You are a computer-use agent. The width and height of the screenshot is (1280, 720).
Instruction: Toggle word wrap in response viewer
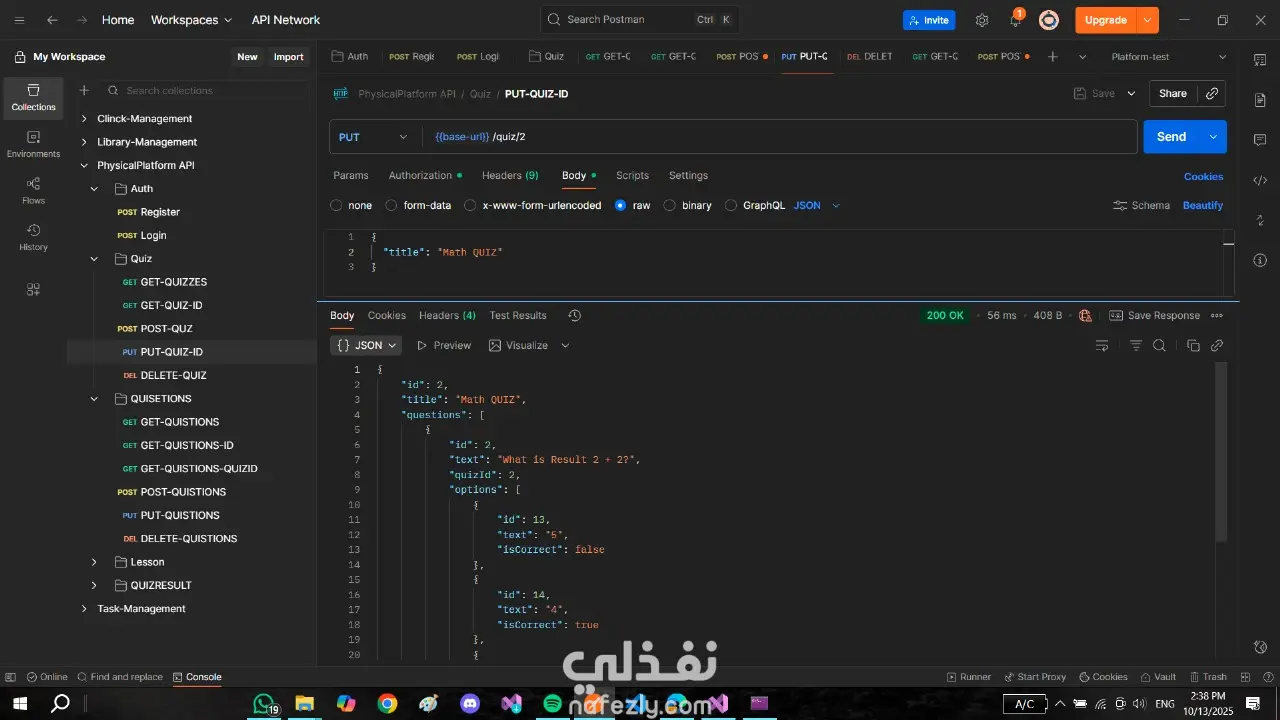(1102, 345)
